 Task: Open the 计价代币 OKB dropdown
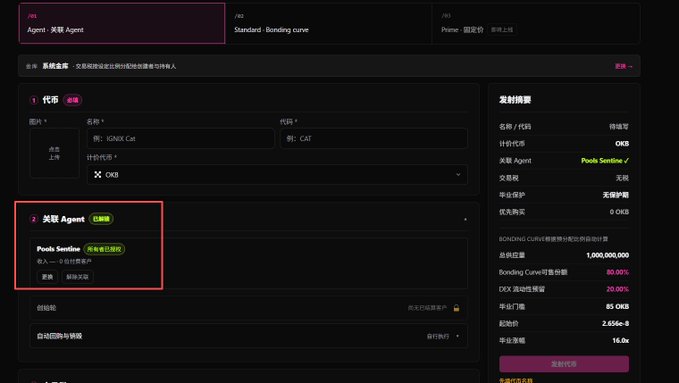[x=277, y=175]
